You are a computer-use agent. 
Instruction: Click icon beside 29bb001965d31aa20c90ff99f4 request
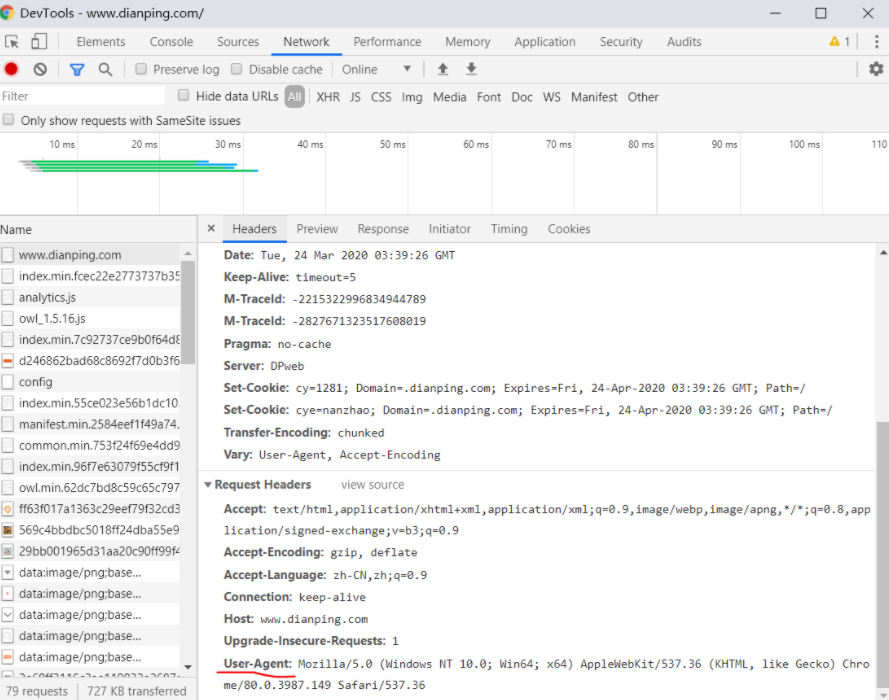tap(7, 551)
